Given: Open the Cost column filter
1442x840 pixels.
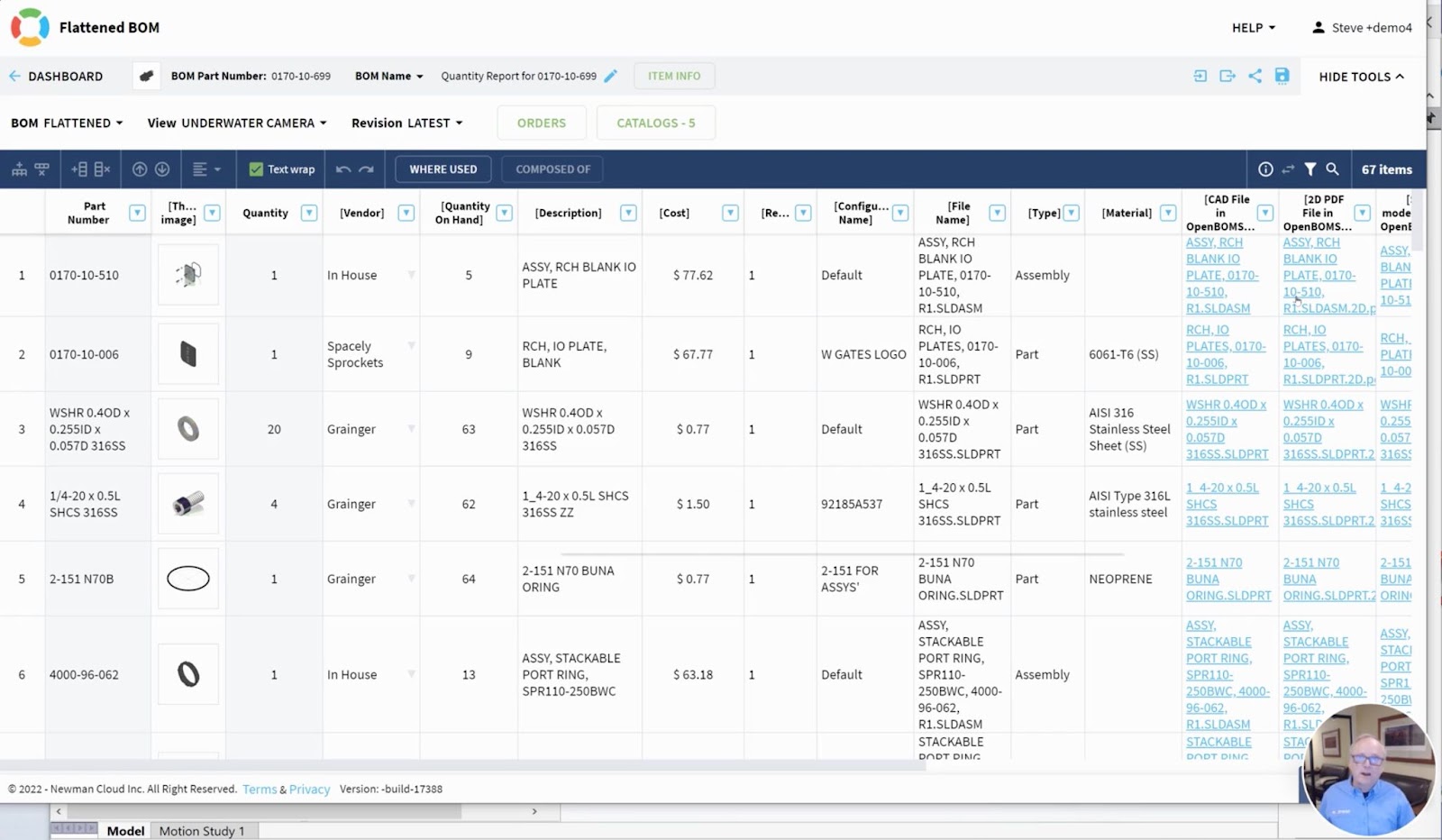Looking at the screenshot, I should [x=731, y=214].
